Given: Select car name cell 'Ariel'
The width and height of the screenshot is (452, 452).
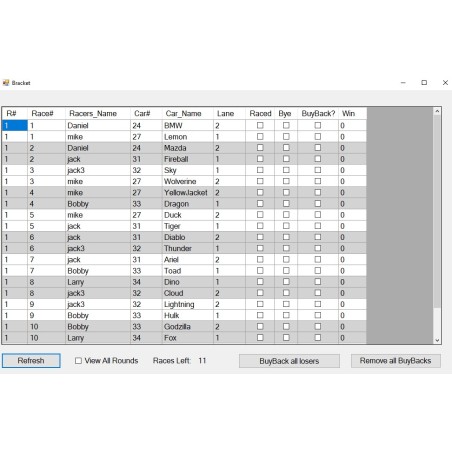Looking at the screenshot, I should coord(188,259).
